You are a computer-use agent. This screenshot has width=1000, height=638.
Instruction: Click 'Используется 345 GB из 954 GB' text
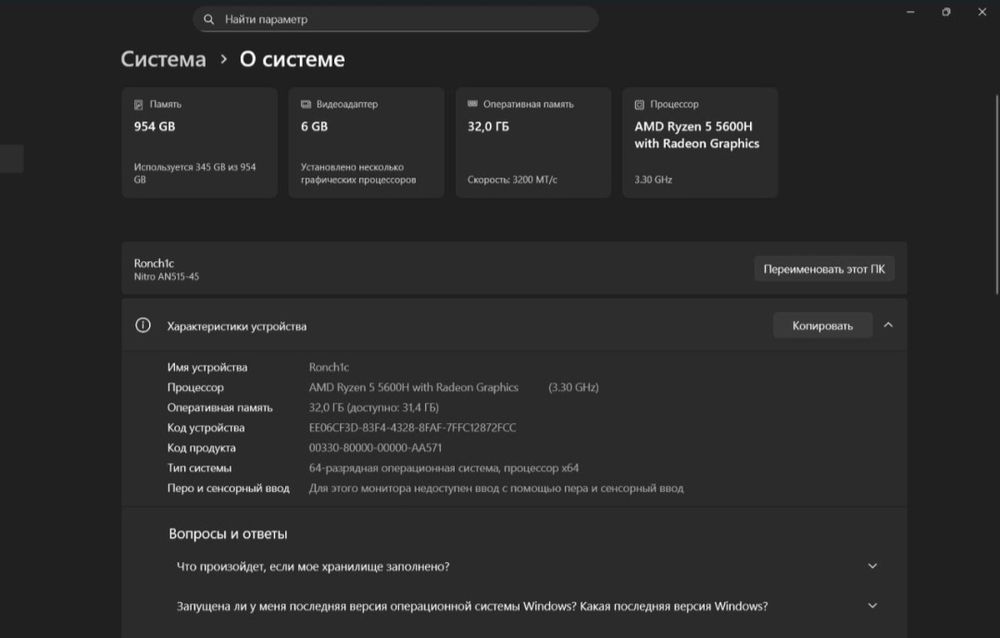[x=195, y=174]
